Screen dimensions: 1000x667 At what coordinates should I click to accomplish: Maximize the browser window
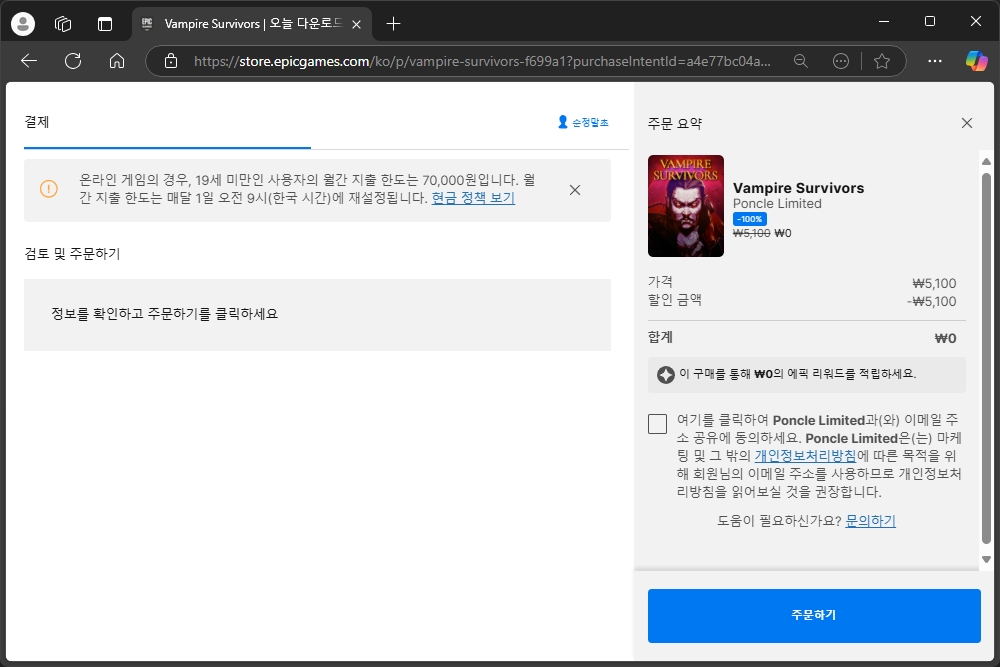(930, 22)
